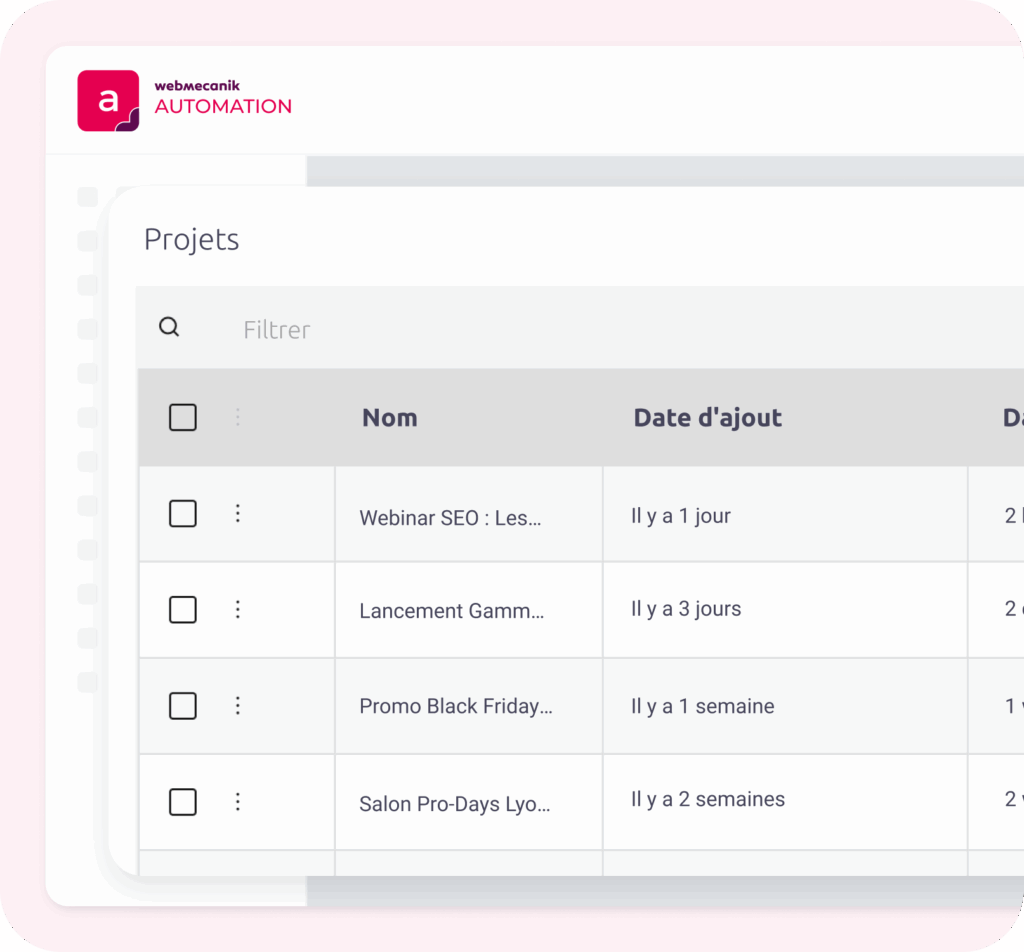
Task: Open options menu for Lancement Gamm row
Action: point(238,610)
